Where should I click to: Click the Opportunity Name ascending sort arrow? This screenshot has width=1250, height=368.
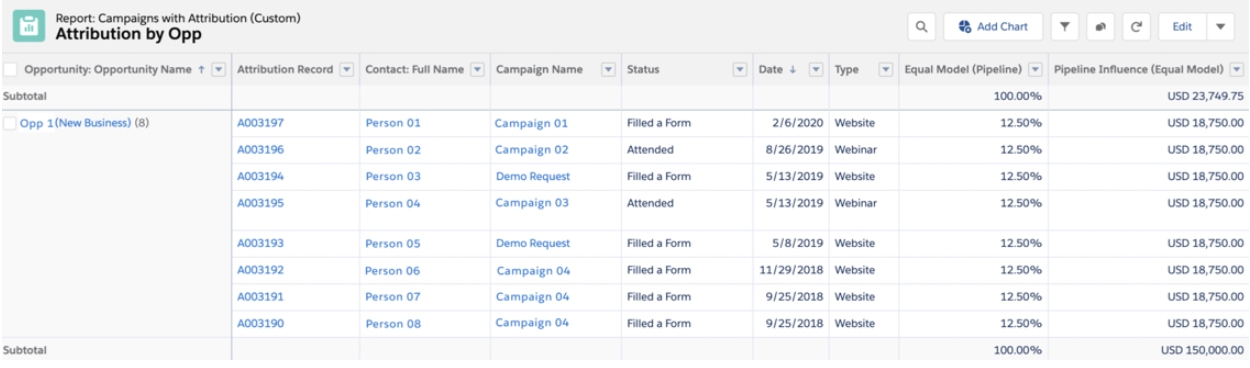tap(201, 69)
